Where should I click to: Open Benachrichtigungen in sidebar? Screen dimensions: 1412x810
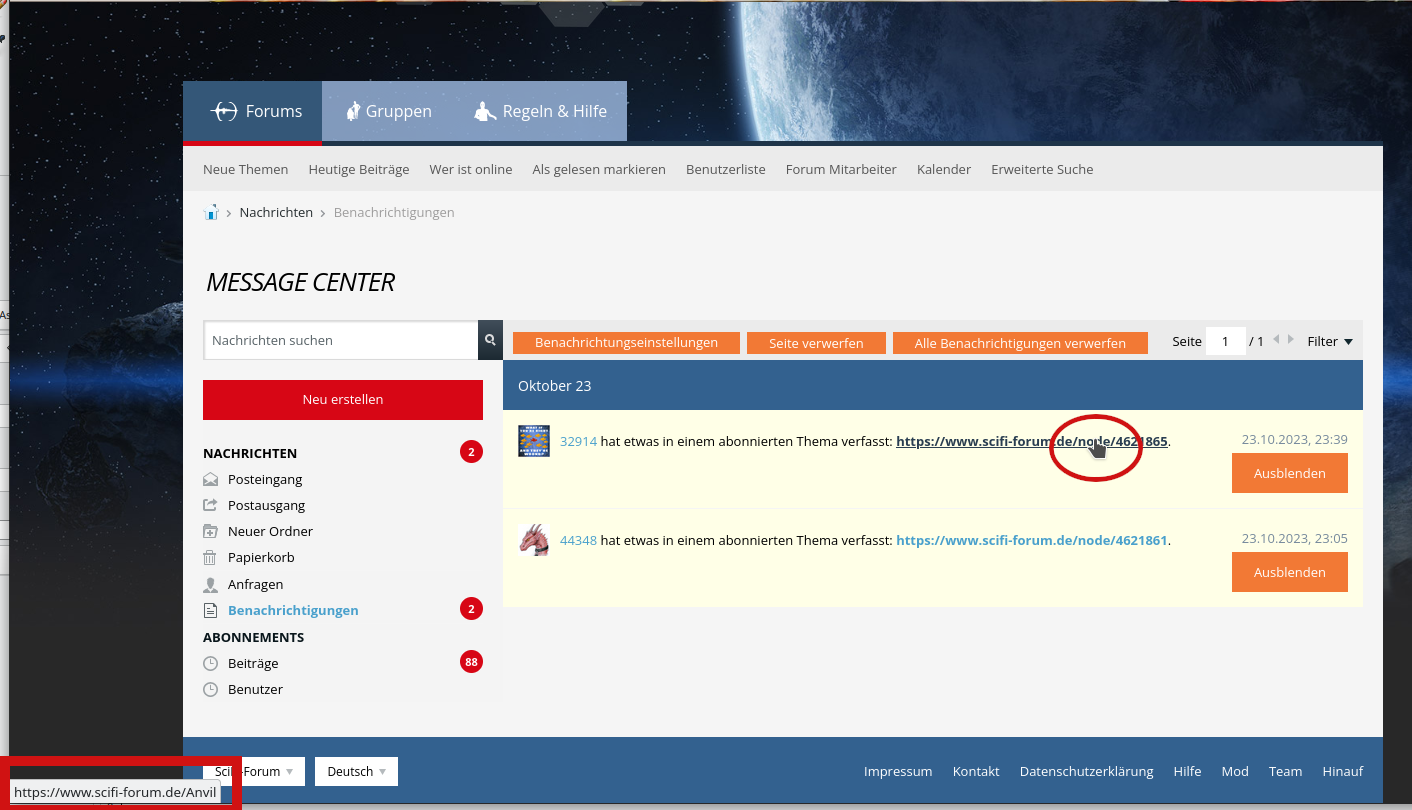(x=293, y=610)
